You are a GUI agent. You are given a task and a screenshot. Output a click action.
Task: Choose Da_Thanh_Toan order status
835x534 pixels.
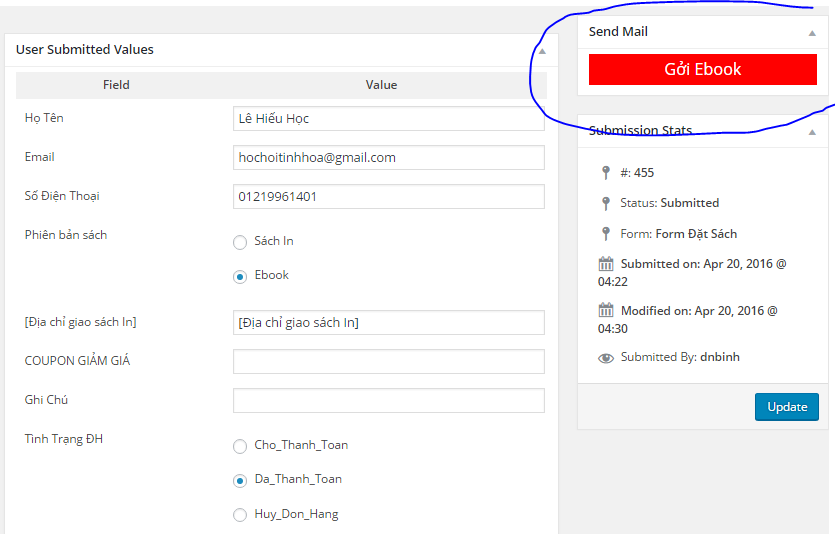(x=240, y=480)
